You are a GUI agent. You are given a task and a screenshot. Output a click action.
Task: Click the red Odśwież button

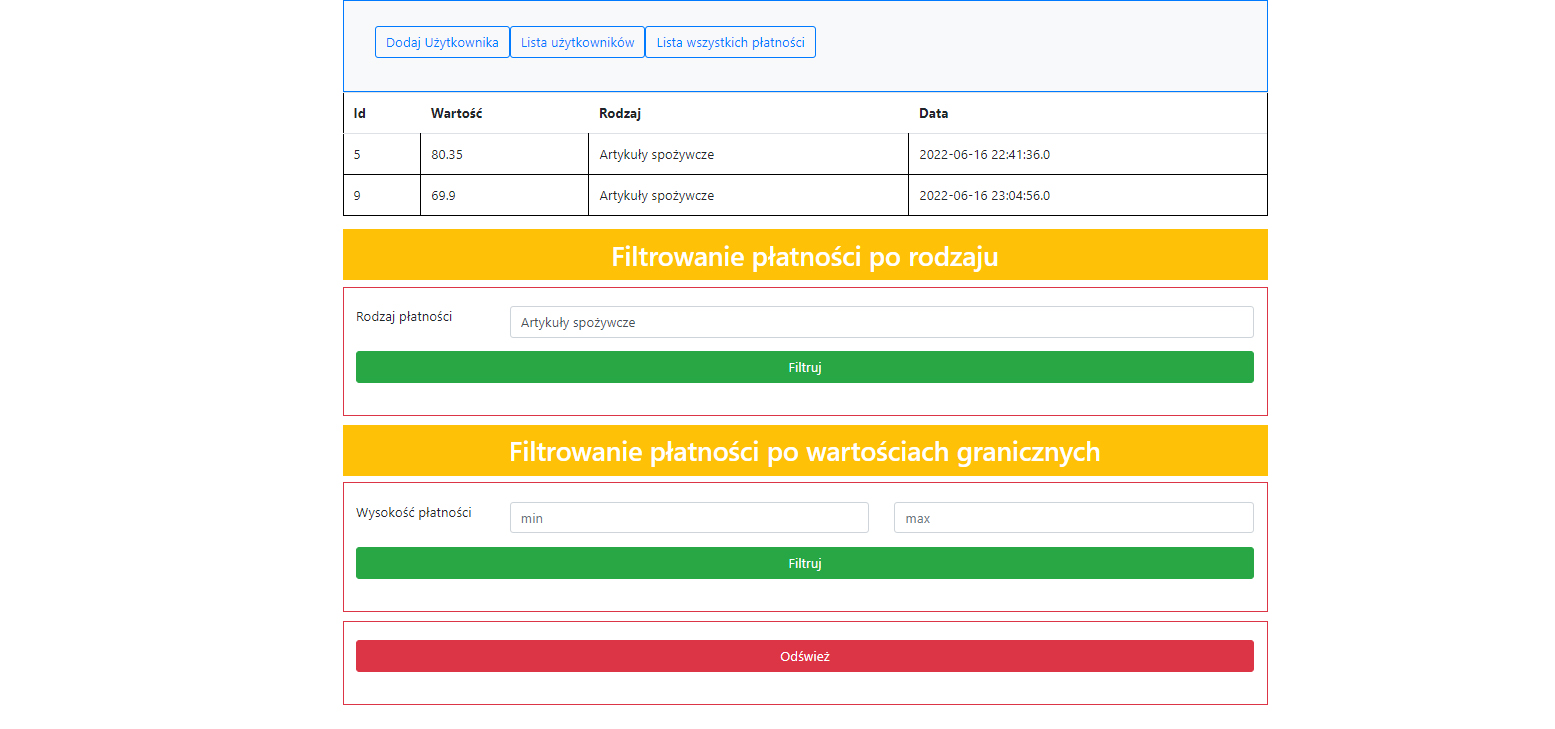(804, 656)
